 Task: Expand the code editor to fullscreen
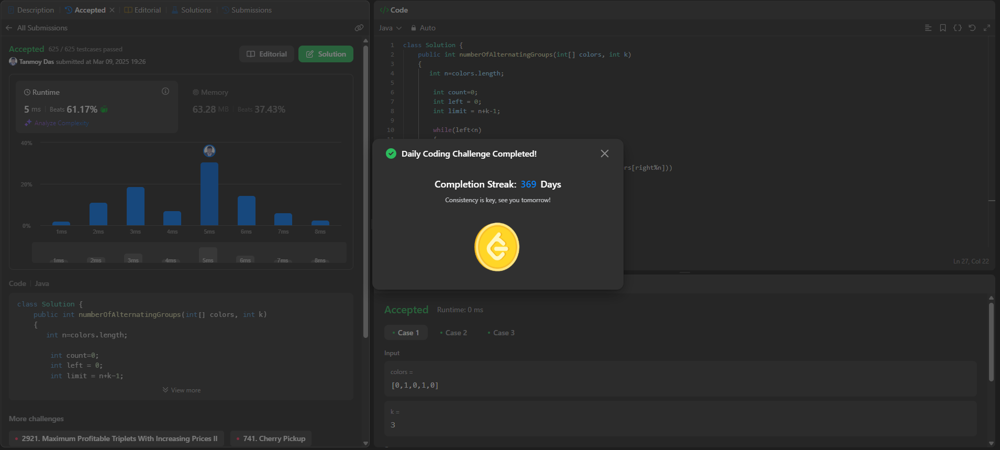(x=986, y=28)
